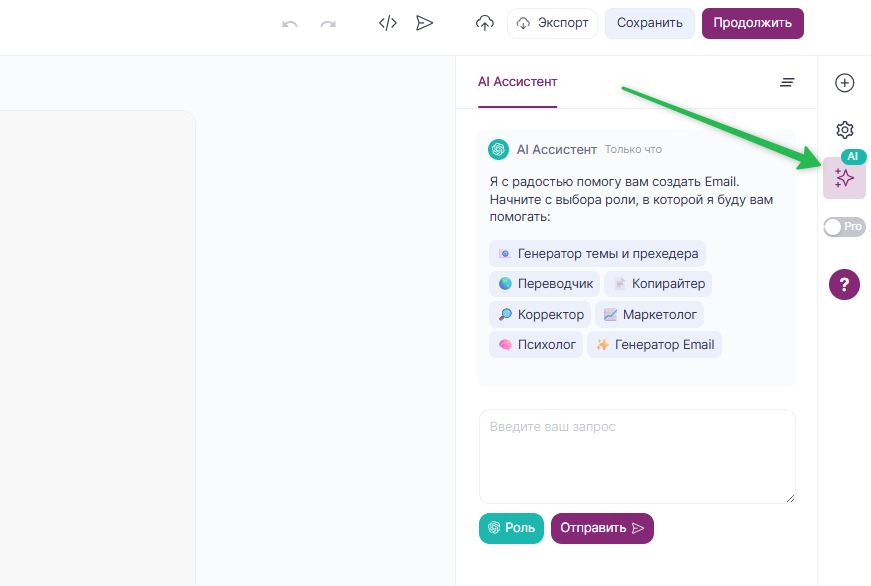Toggle the Pro switch
871x586 pixels.
tap(844, 227)
